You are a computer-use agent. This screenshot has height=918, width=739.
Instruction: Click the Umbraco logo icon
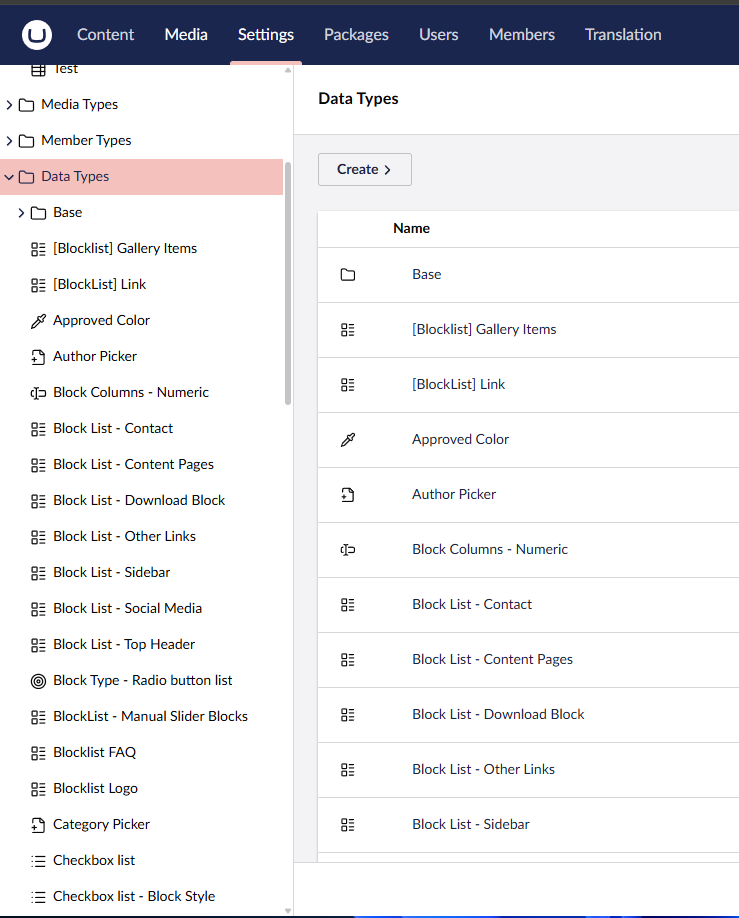tap(34, 34)
